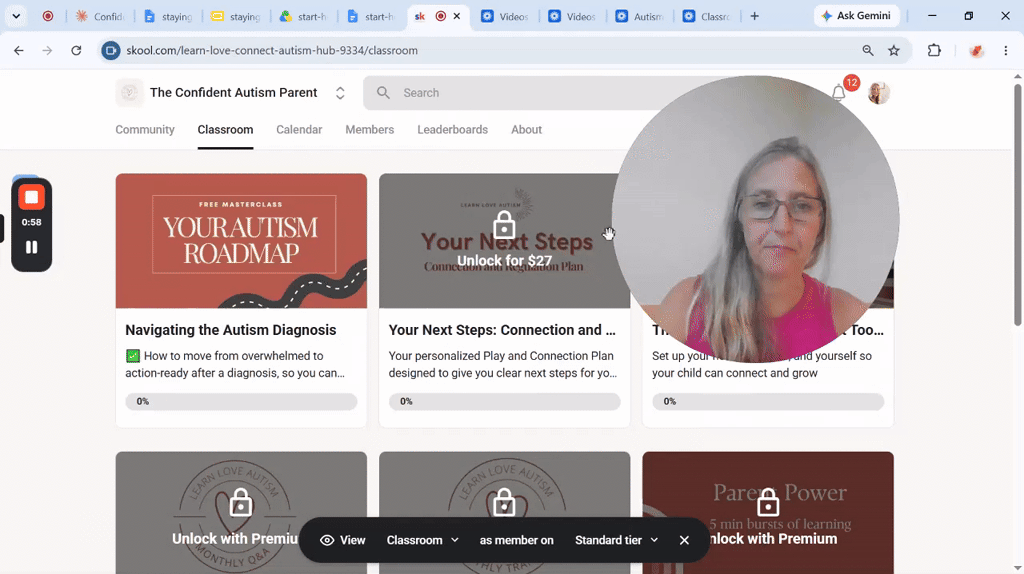Open the About tab
The height and width of the screenshot is (574, 1024).
[x=526, y=129]
